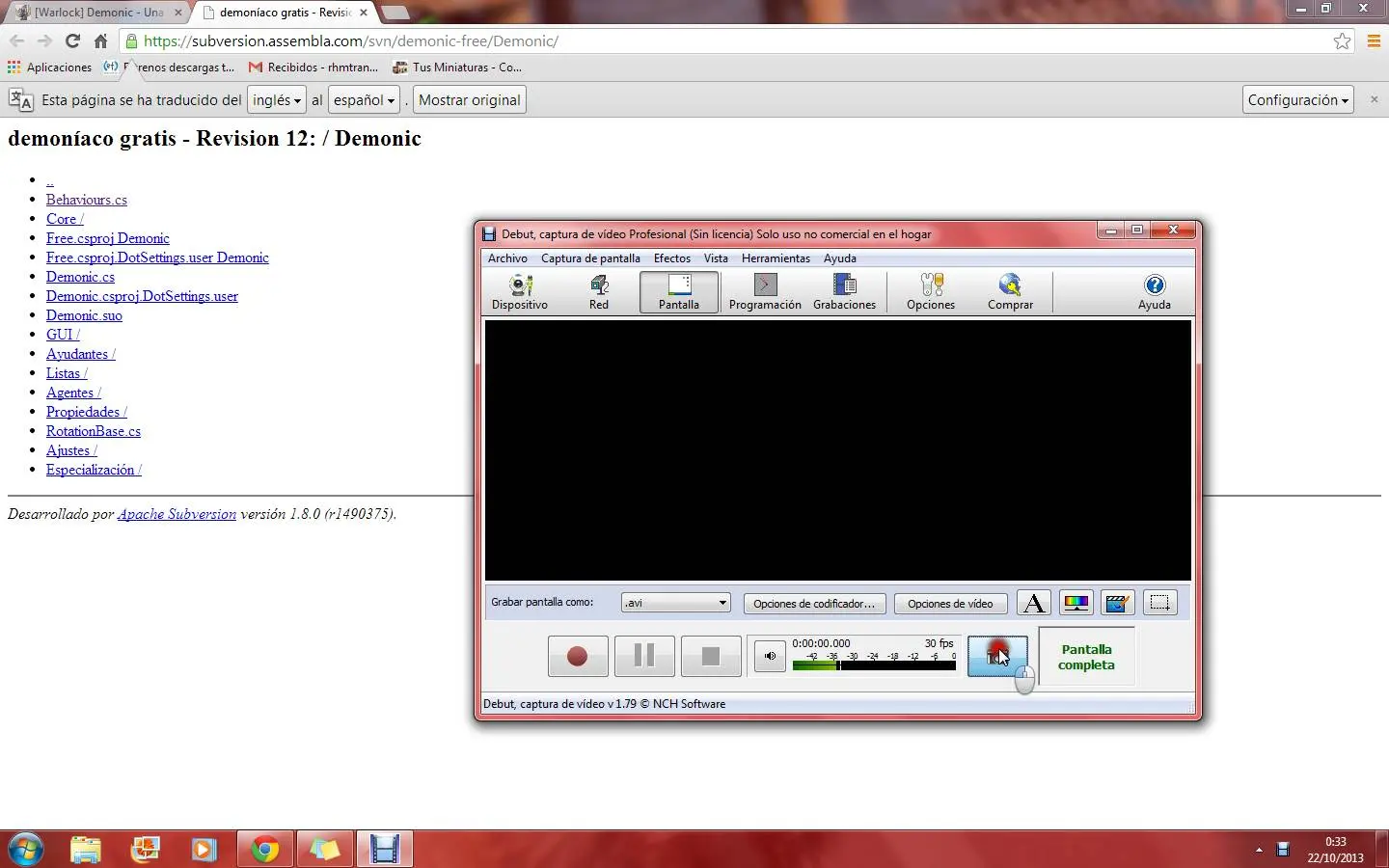Open Recibidos Gmail bookmark
Image resolution: width=1389 pixels, height=868 pixels.
coord(313,68)
